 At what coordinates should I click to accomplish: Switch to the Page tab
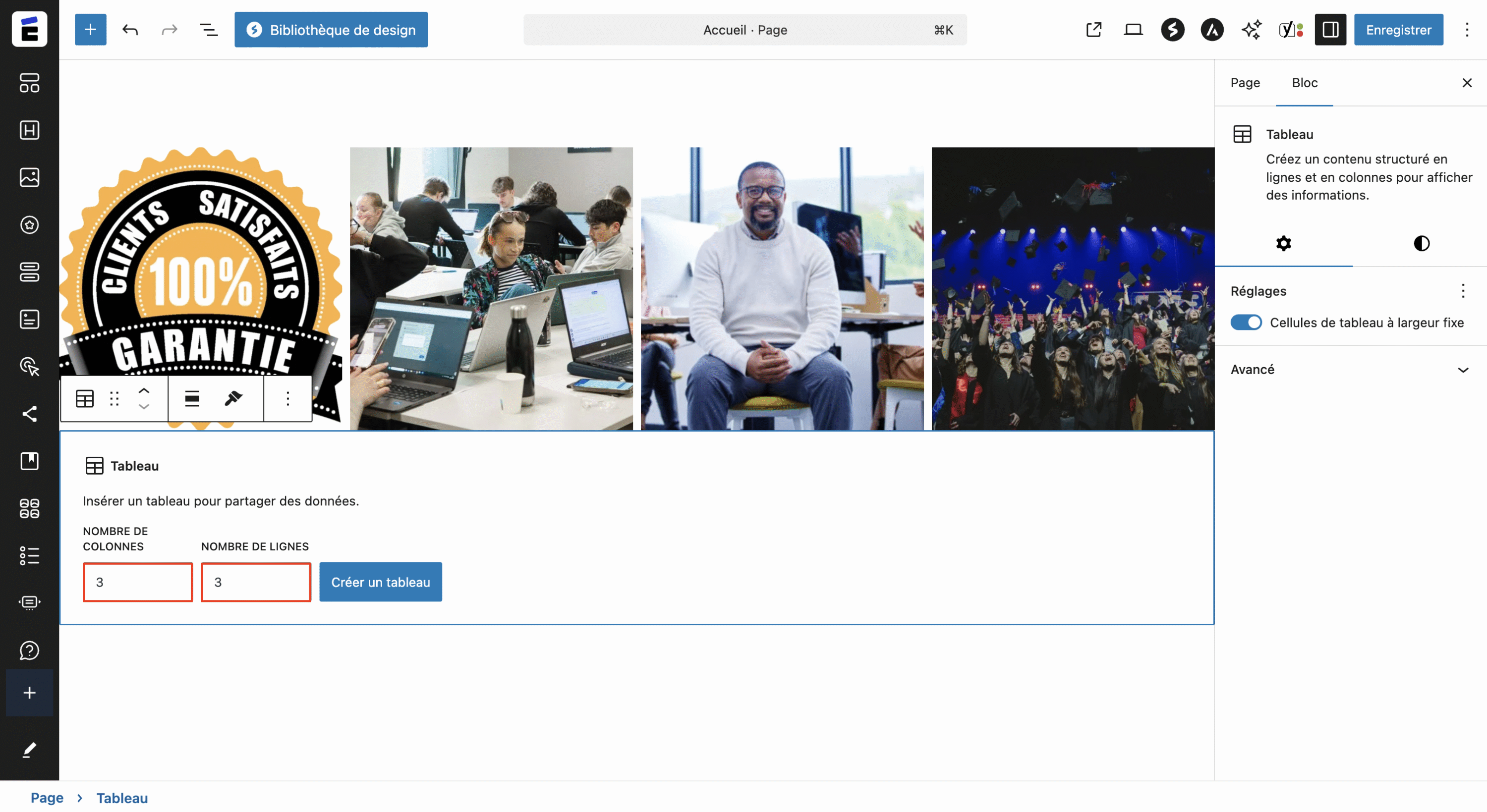point(1245,83)
